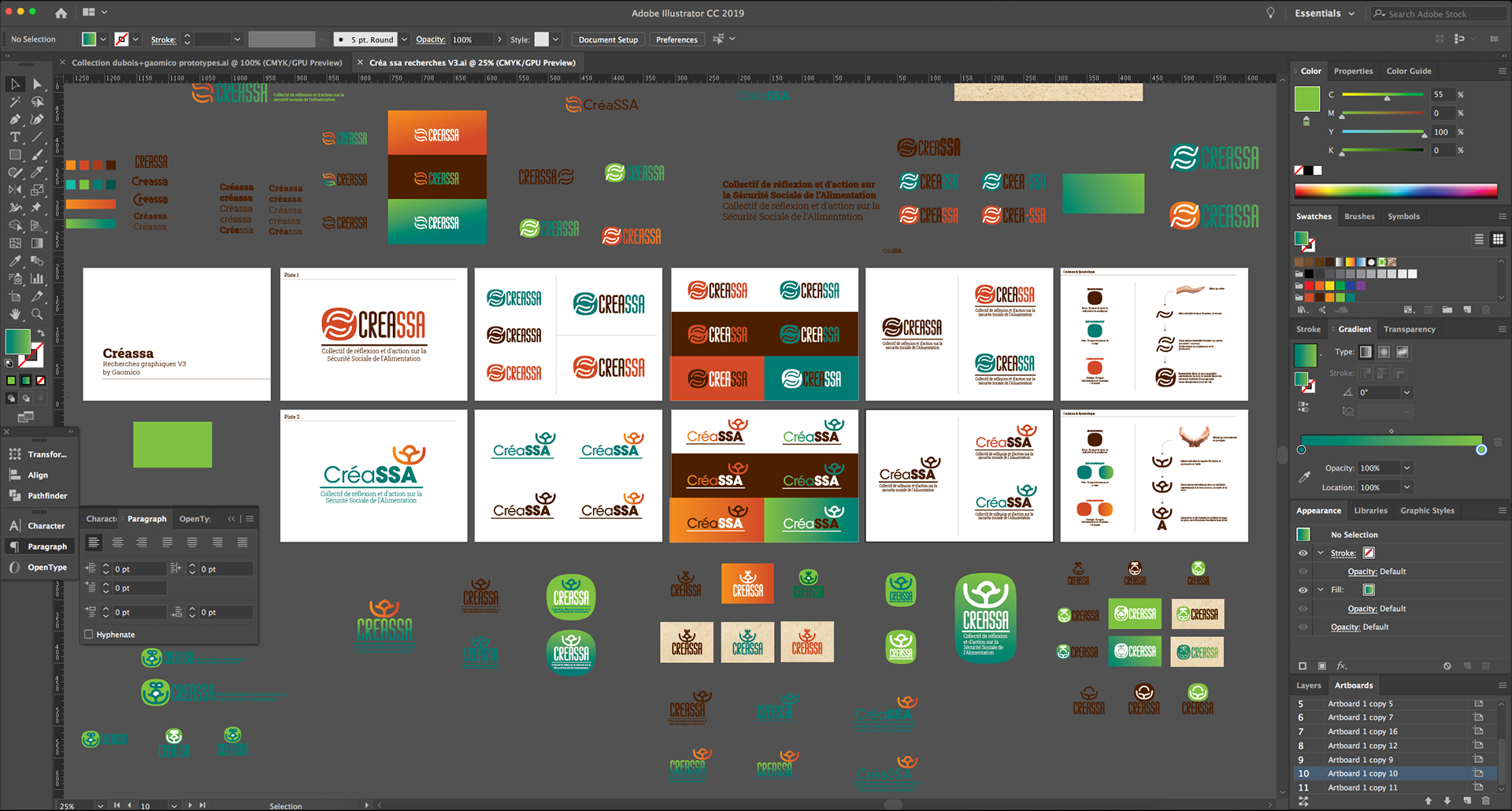Enable the Hyphenate checkbox

(89, 635)
